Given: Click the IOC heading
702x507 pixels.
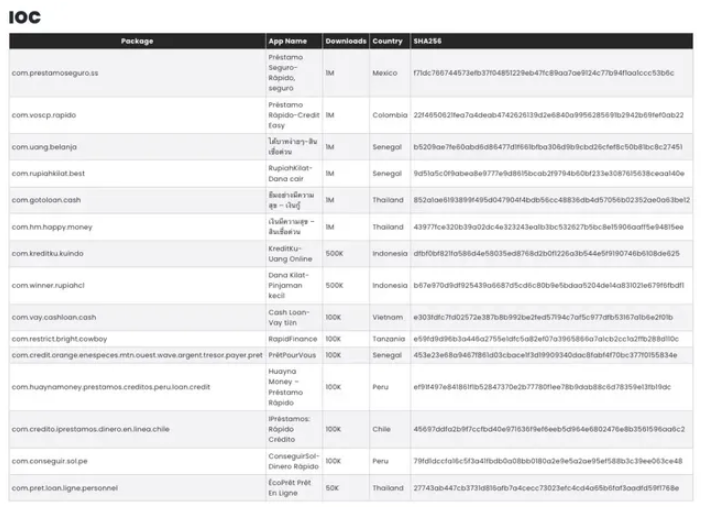Looking at the screenshot, I should click(26, 16).
